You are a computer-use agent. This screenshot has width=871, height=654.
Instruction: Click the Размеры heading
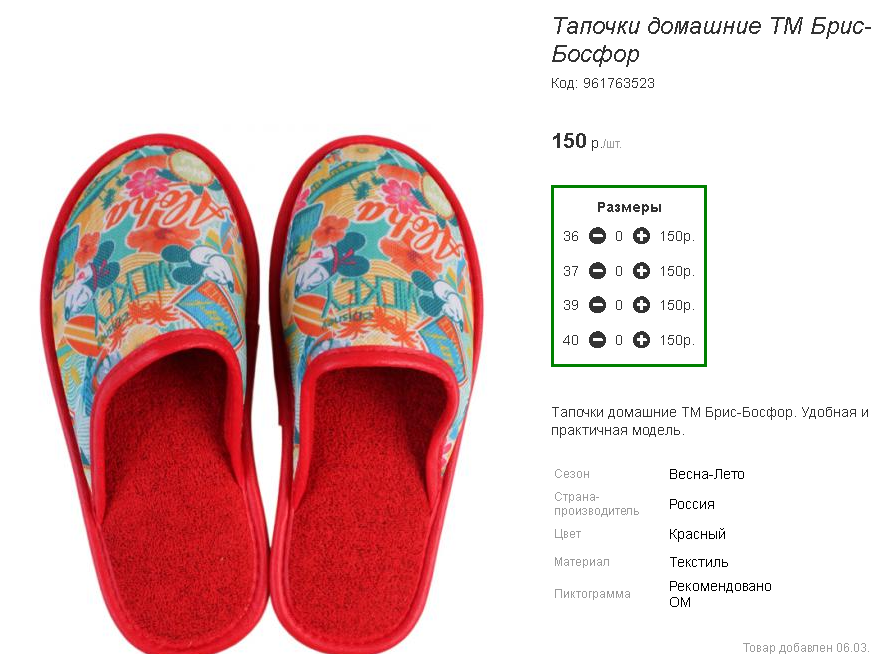[629, 207]
